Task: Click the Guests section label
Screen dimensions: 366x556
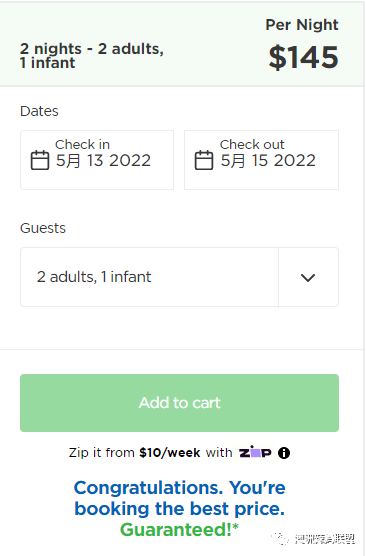Action: pos(43,228)
